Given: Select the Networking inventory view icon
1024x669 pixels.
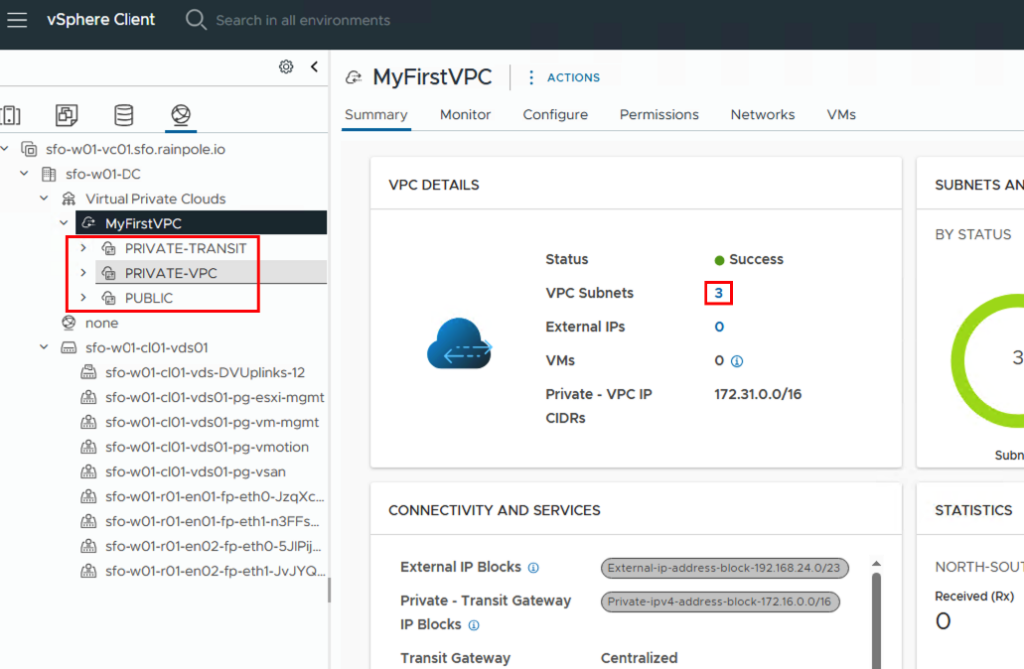Looking at the screenshot, I should [180, 115].
